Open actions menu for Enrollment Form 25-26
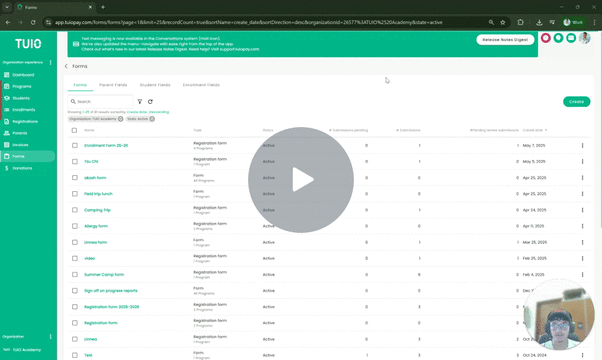602x360 pixels. tap(582, 145)
